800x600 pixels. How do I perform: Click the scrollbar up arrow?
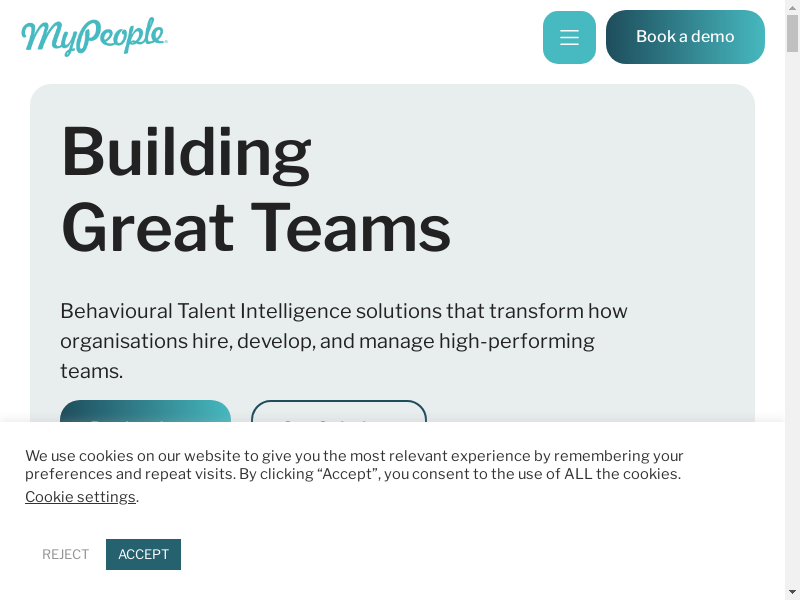pyautogui.click(x=792, y=8)
